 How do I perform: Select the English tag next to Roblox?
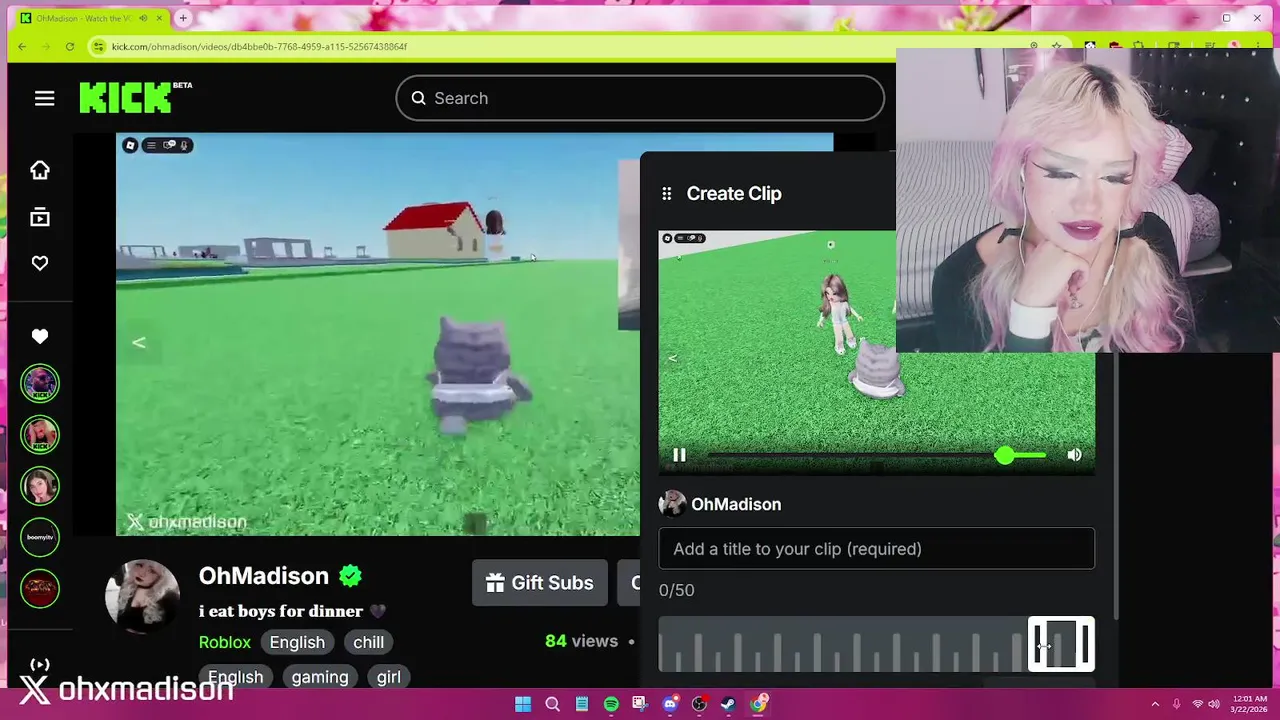297,642
